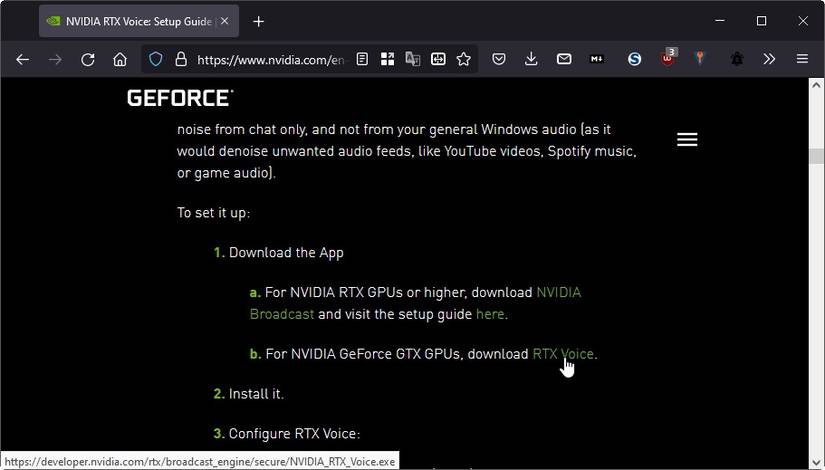
Task: Click the GeForce logo
Action: tap(180, 98)
